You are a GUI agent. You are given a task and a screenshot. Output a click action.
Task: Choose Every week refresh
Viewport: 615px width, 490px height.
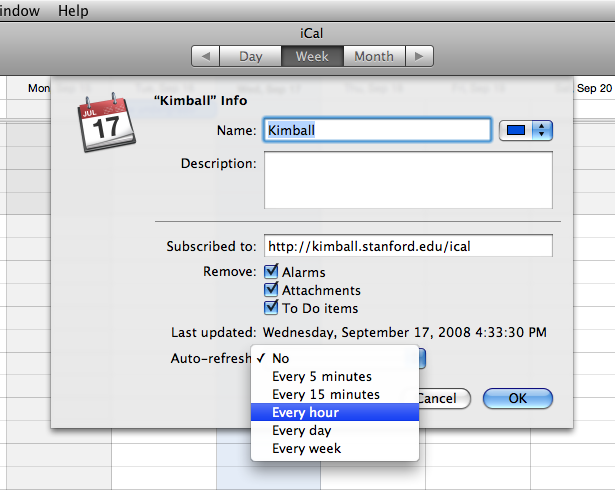pyautogui.click(x=335, y=448)
